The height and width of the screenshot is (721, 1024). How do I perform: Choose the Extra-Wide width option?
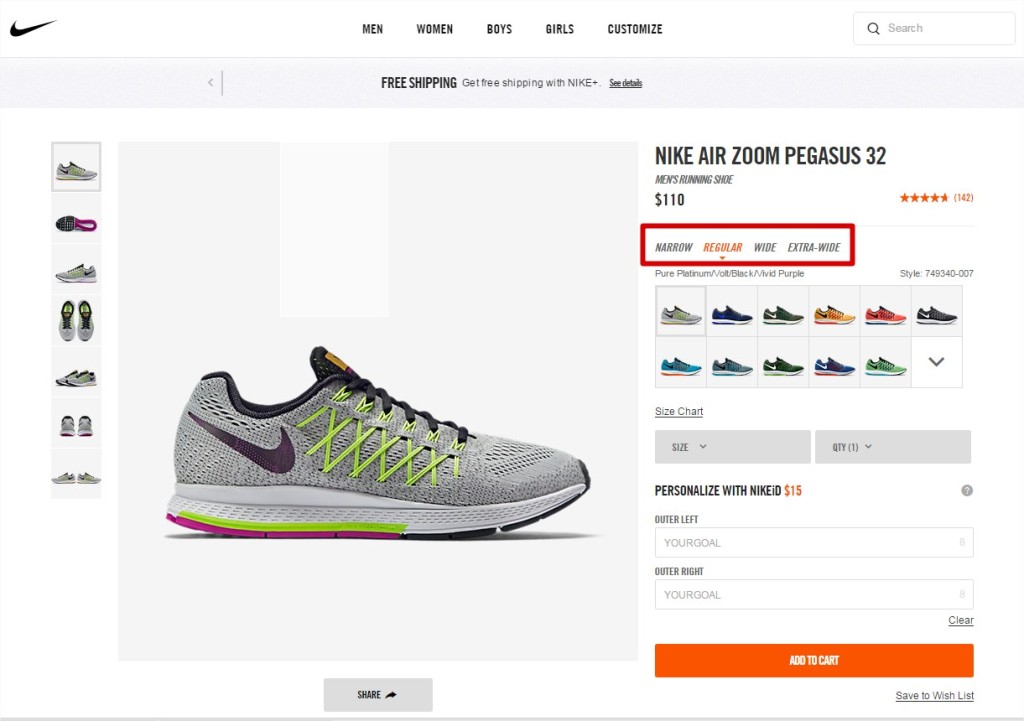click(814, 248)
